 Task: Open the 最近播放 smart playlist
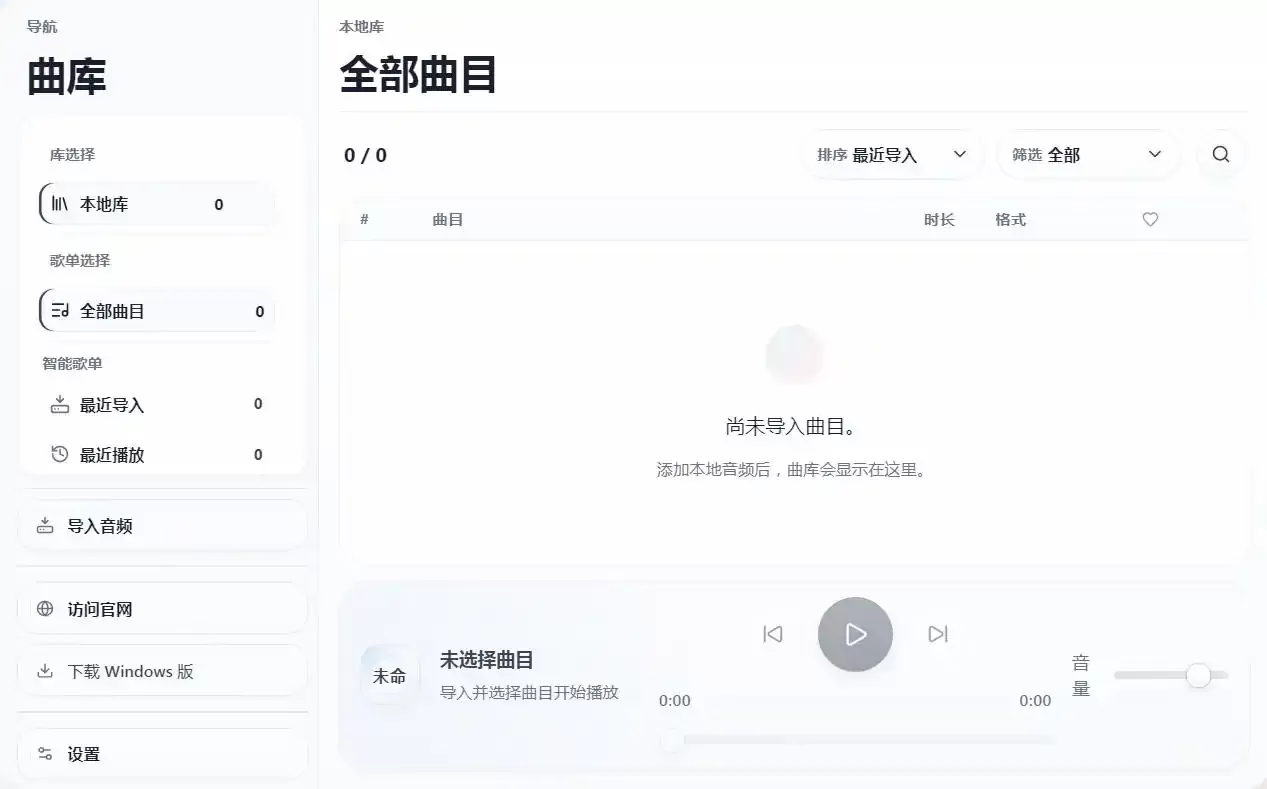click(157, 455)
